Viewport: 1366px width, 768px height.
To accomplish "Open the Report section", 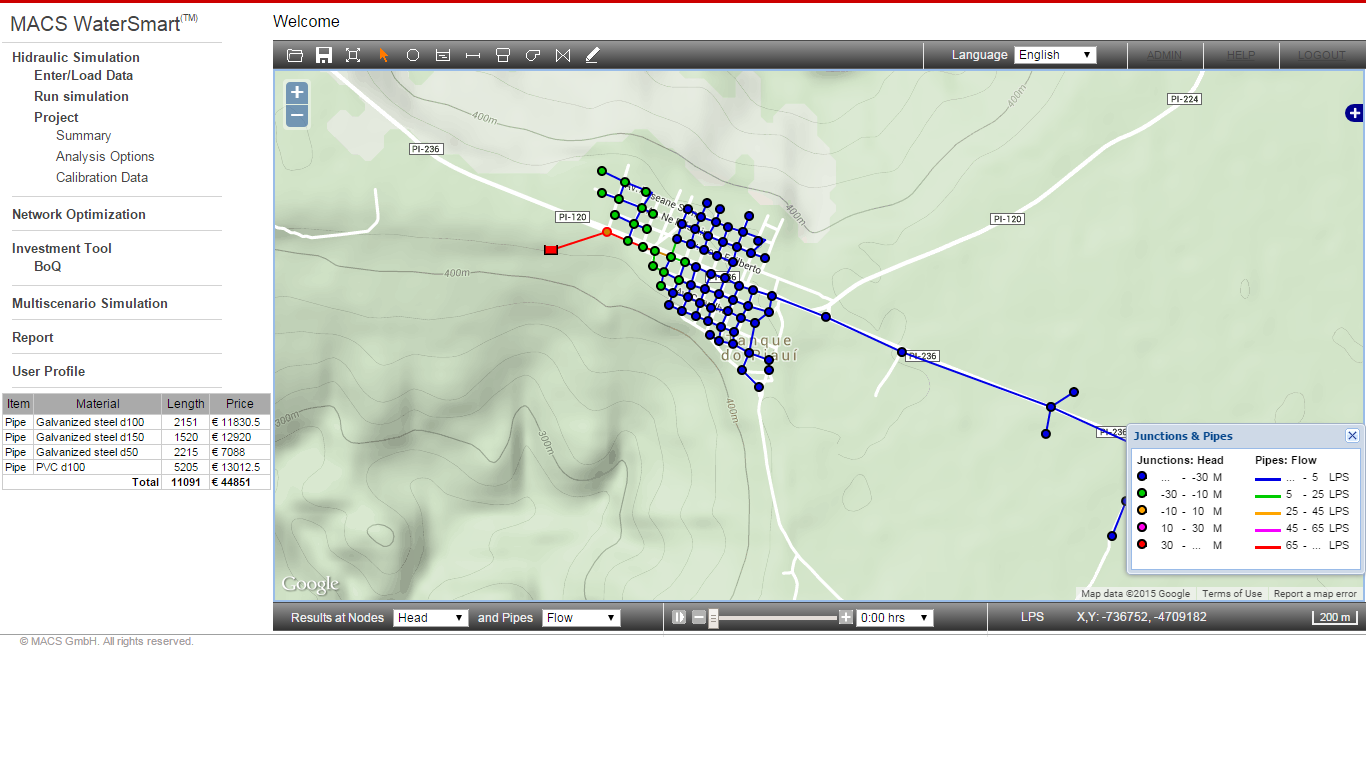I will pyautogui.click(x=33, y=337).
